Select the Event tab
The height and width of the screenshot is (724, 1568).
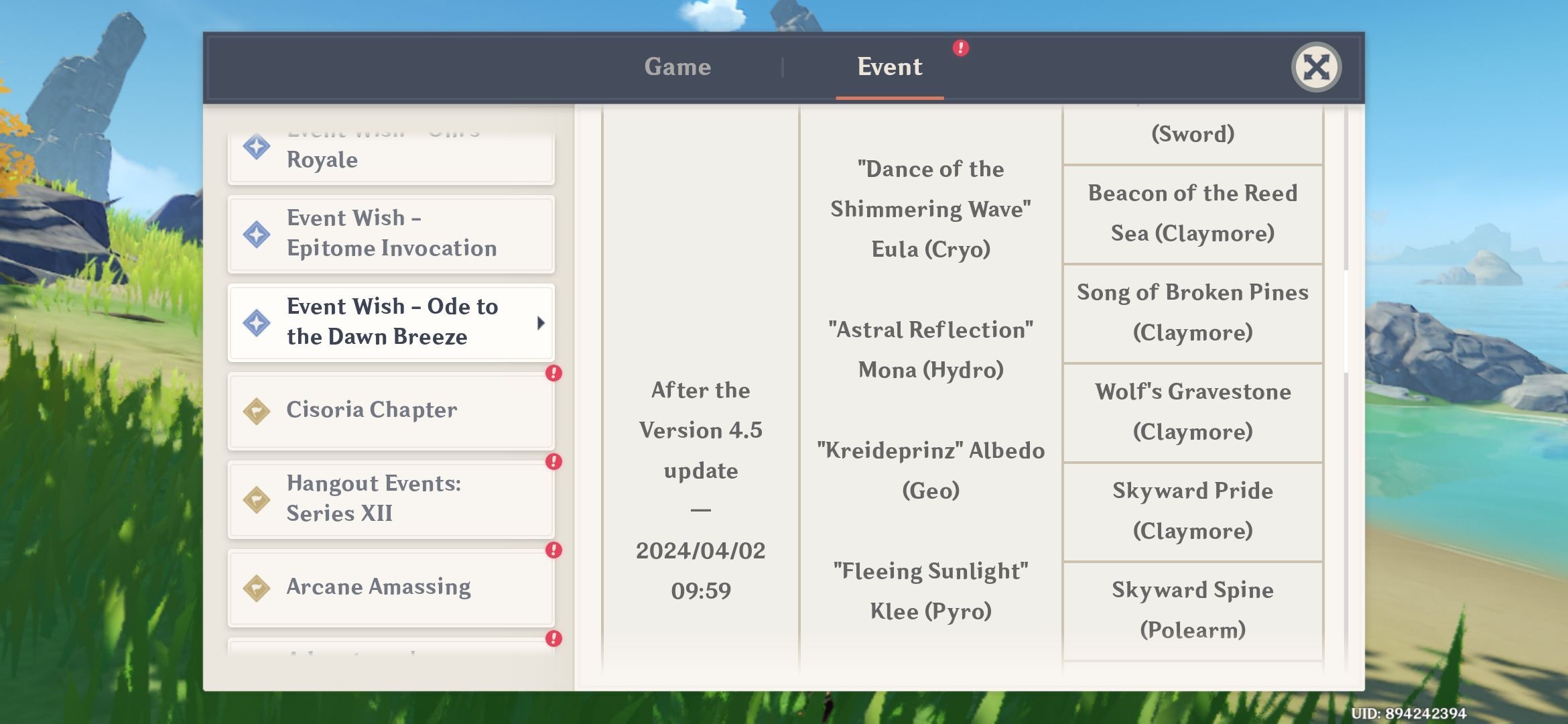889,67
